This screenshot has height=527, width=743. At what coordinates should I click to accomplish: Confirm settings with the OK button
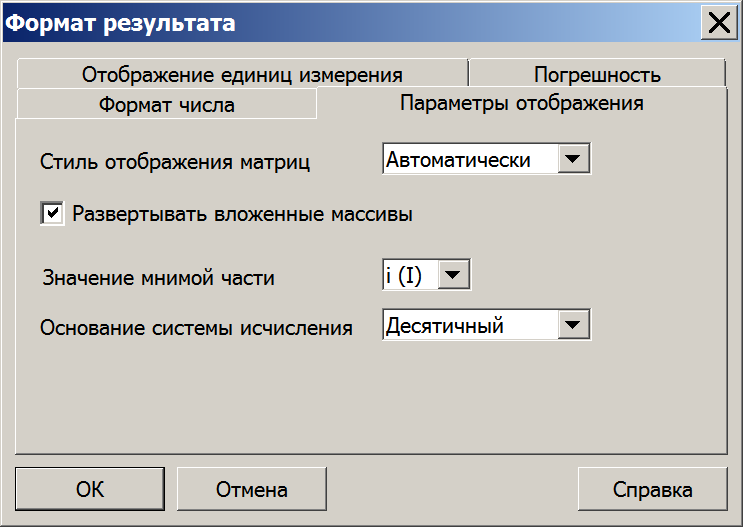click(x=90, y=489)
